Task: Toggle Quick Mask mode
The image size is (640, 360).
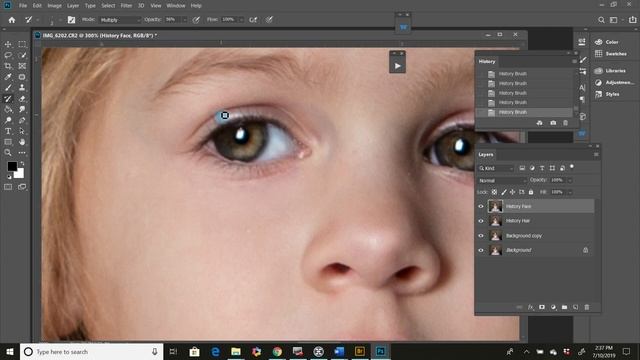Action: 8,187
